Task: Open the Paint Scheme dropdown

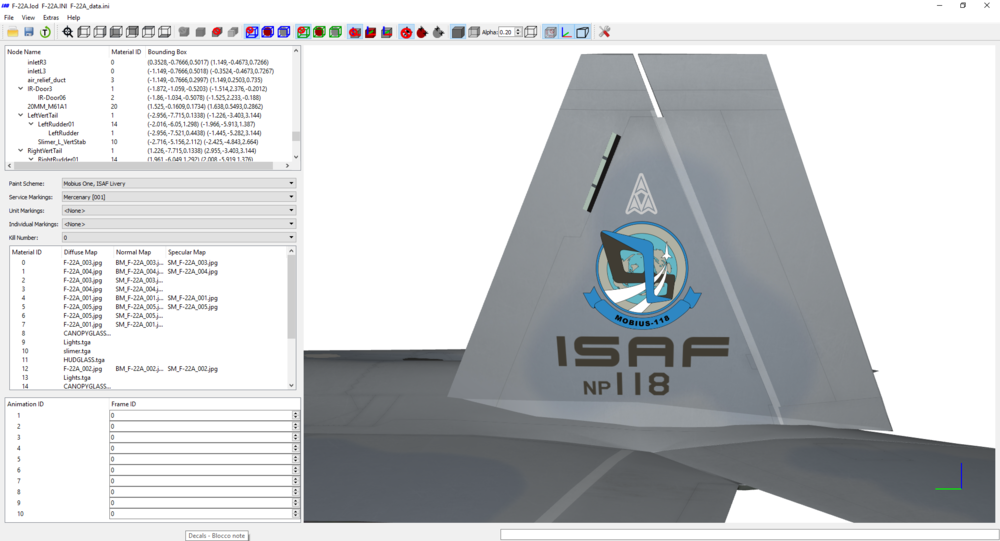Action: click(x=179, y=183)
